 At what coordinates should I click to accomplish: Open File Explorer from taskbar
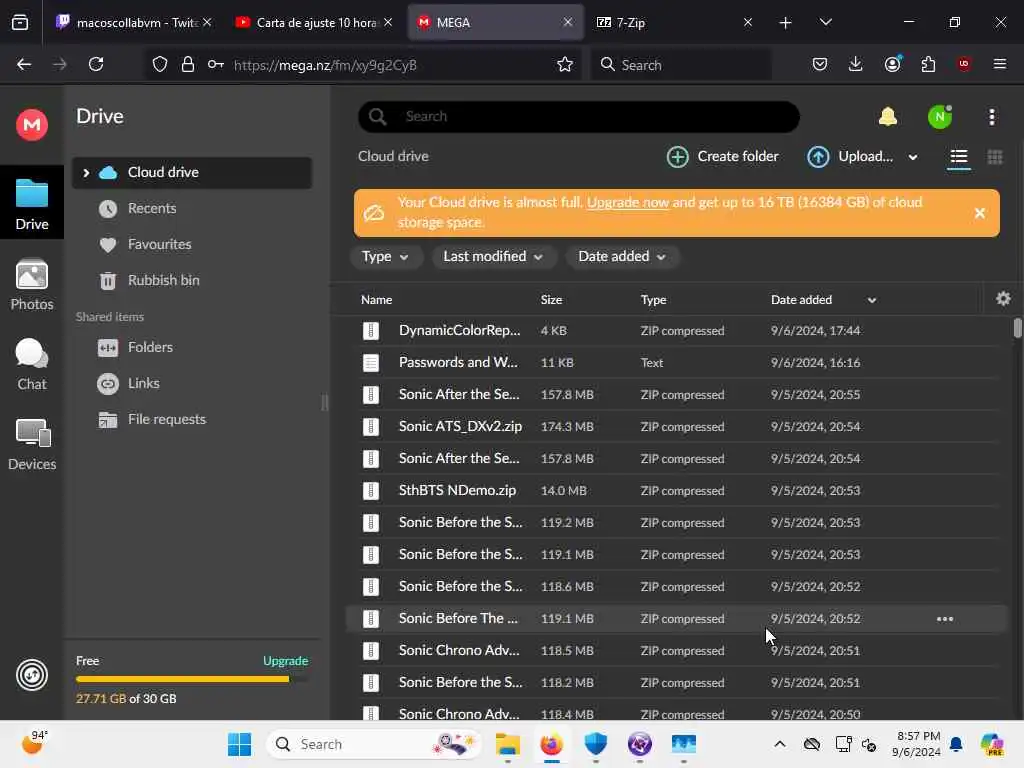pos(507,744)
